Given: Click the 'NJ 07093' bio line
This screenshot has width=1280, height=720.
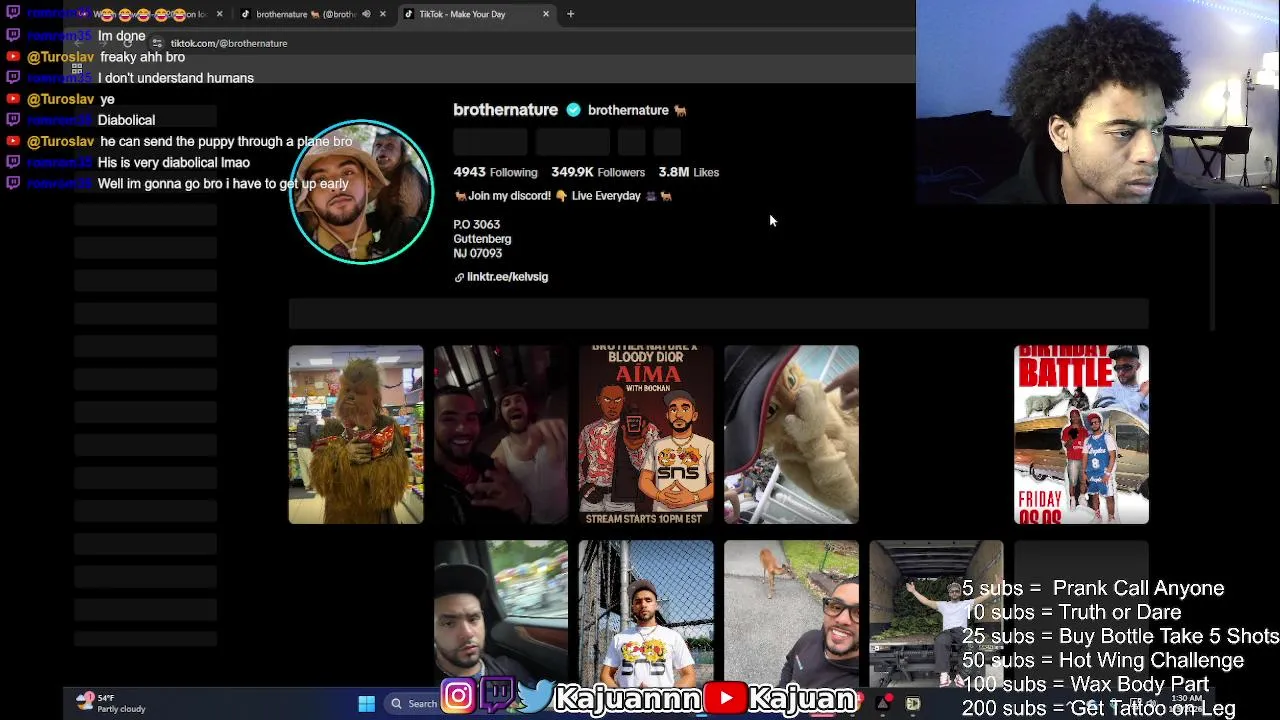Looking at the screenshot, I should point(477,253).
